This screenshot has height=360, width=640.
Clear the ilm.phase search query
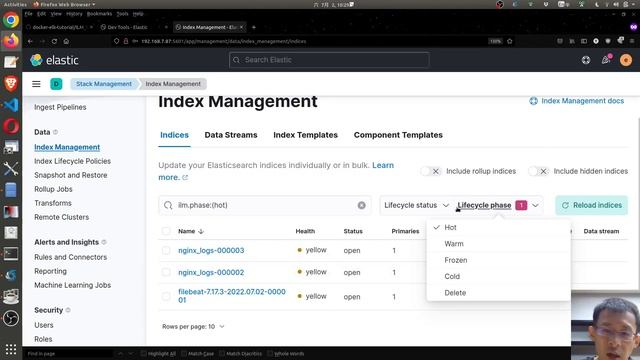[362, 205]
